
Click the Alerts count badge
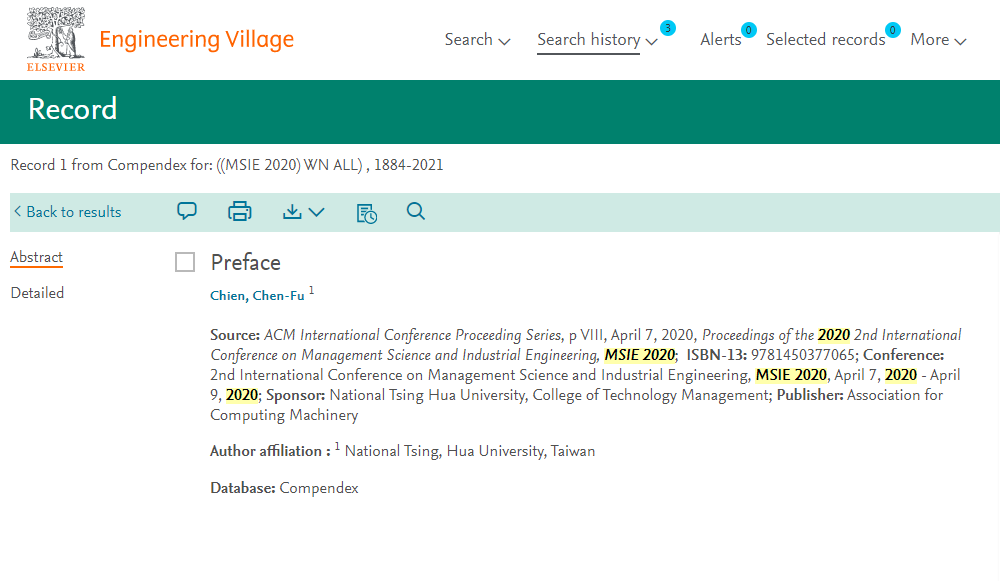(x=749, y=30)
